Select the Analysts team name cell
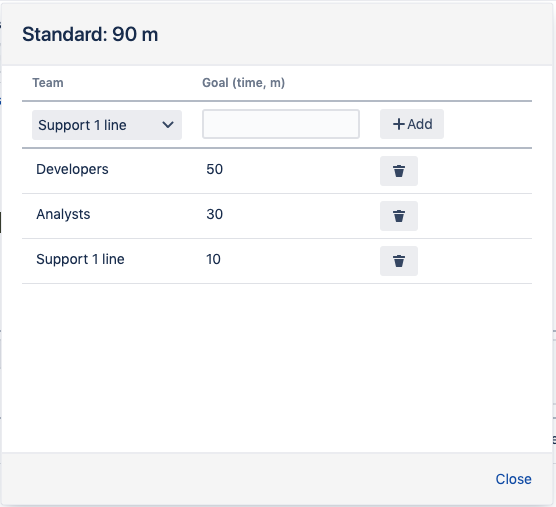The image size is (556, 507). tap(63, 214)
